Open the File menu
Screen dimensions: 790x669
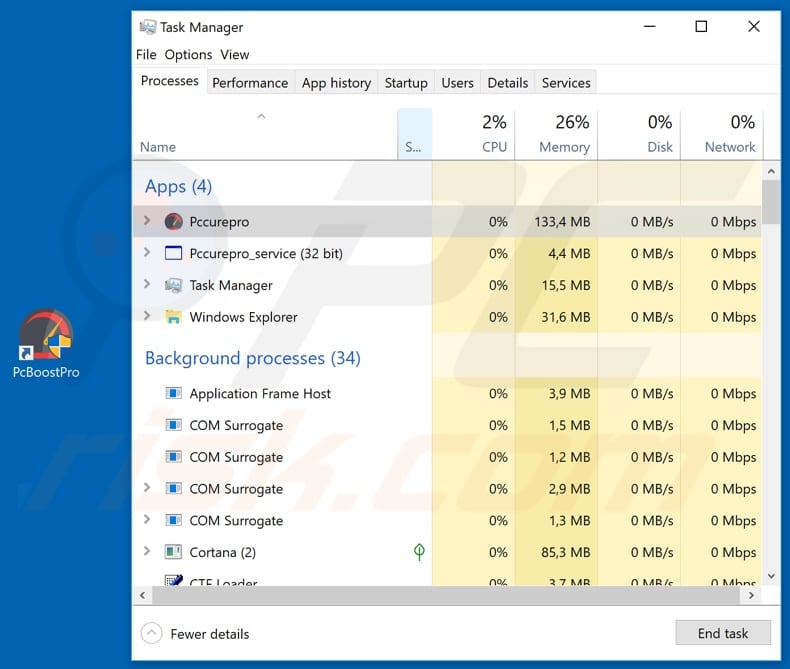pos(146,54)
